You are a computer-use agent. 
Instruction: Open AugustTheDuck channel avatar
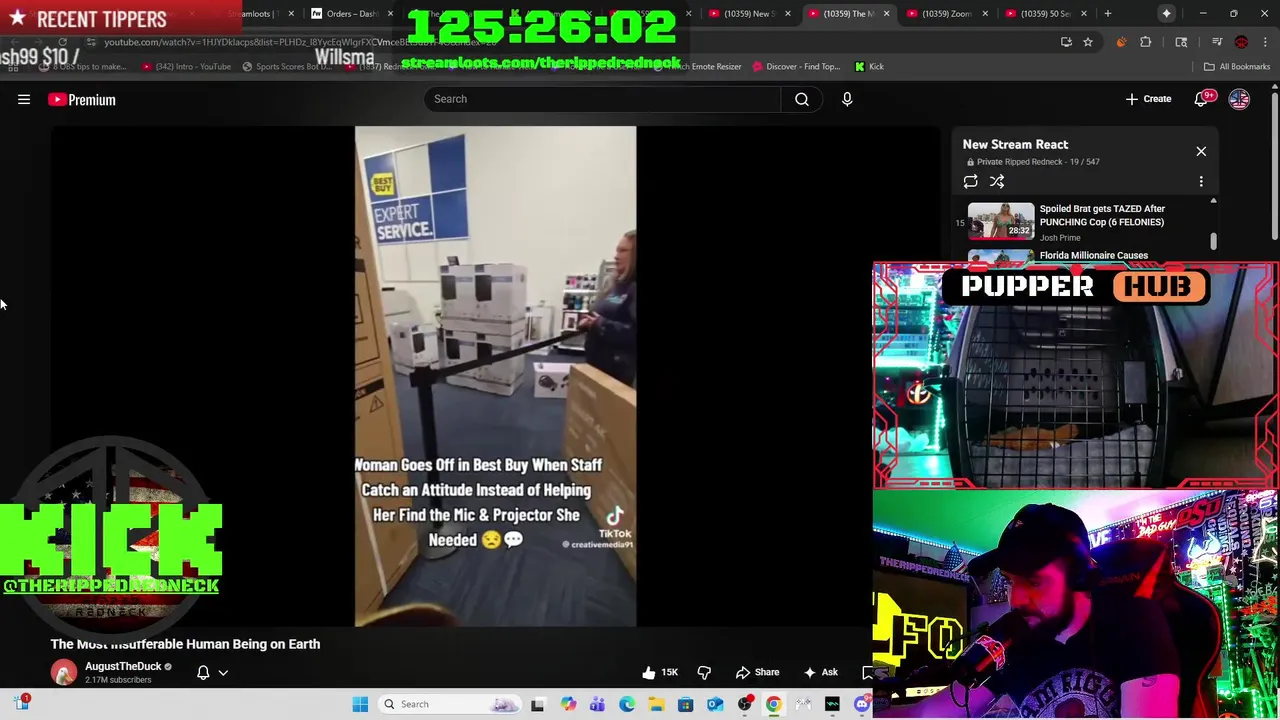click(x=64, y=672)
